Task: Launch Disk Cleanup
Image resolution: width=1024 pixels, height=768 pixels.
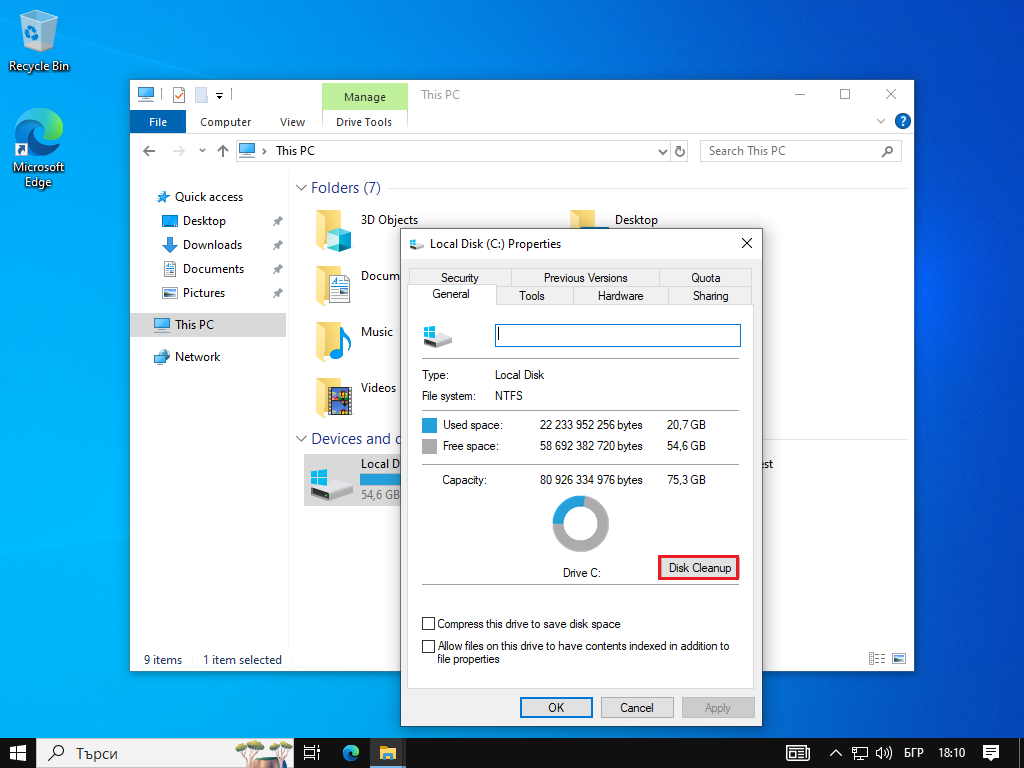Action: coord(699,568)
